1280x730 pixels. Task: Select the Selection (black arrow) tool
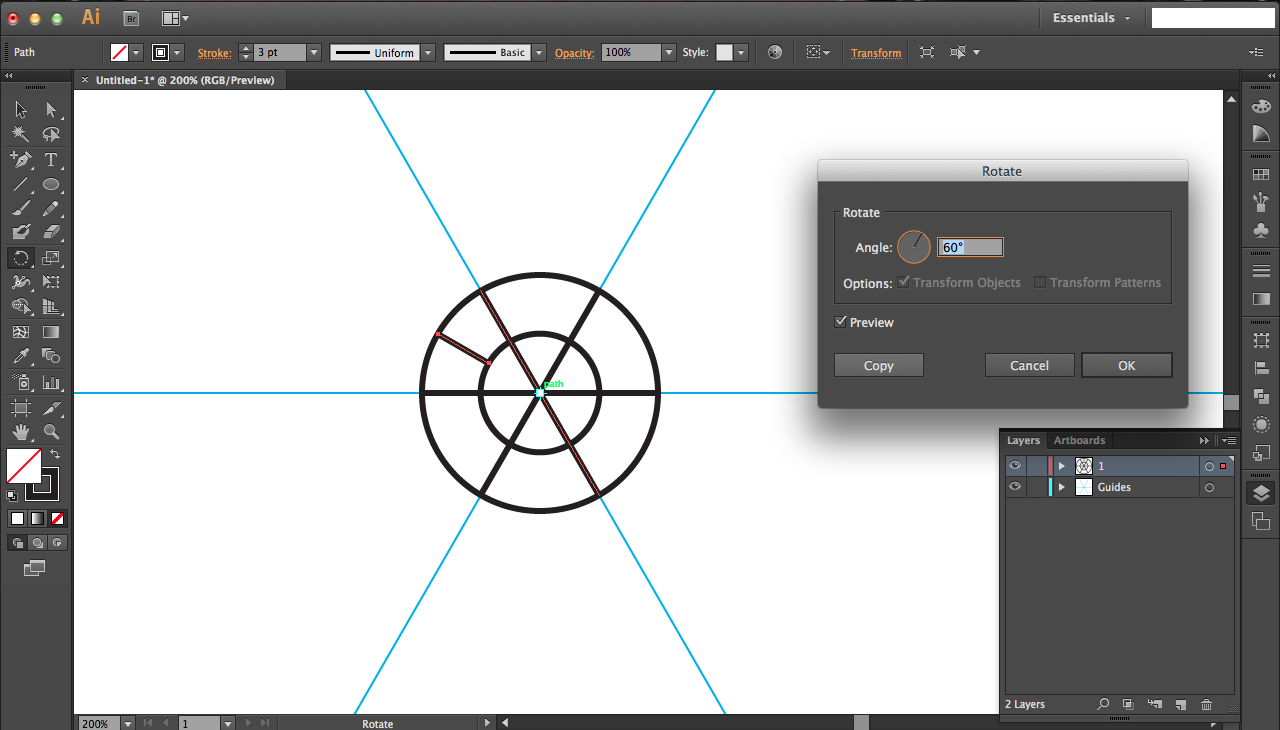tap(21, 110)
